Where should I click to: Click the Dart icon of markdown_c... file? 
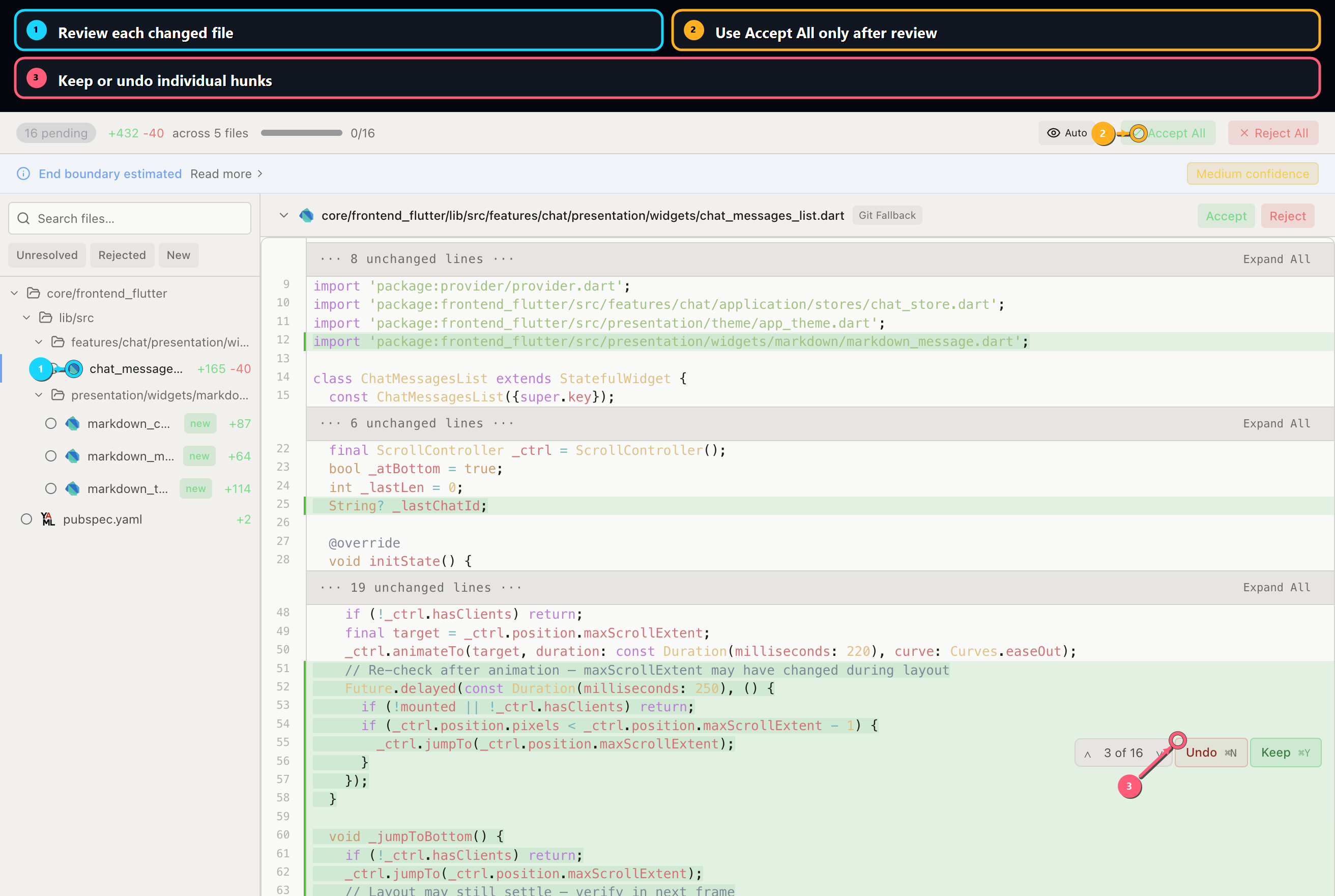click(x=73, y=423)
